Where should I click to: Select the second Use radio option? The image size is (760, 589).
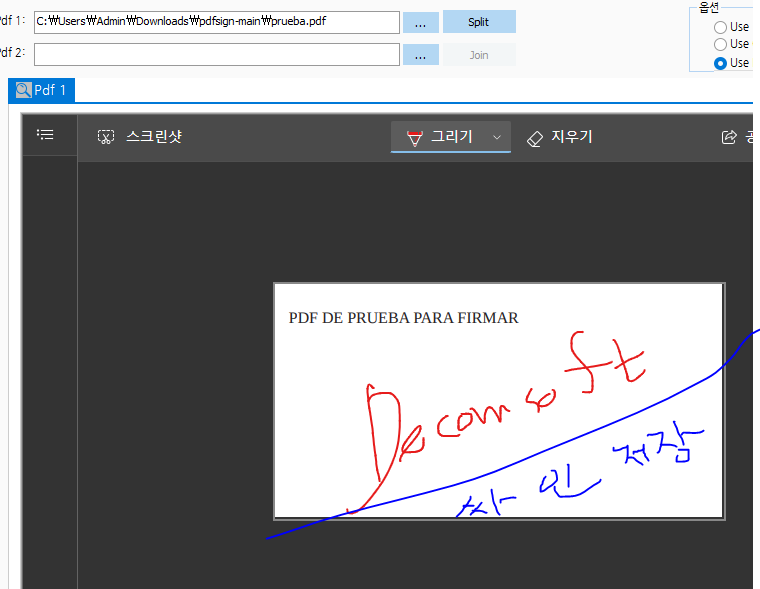(x=720, y=45)
